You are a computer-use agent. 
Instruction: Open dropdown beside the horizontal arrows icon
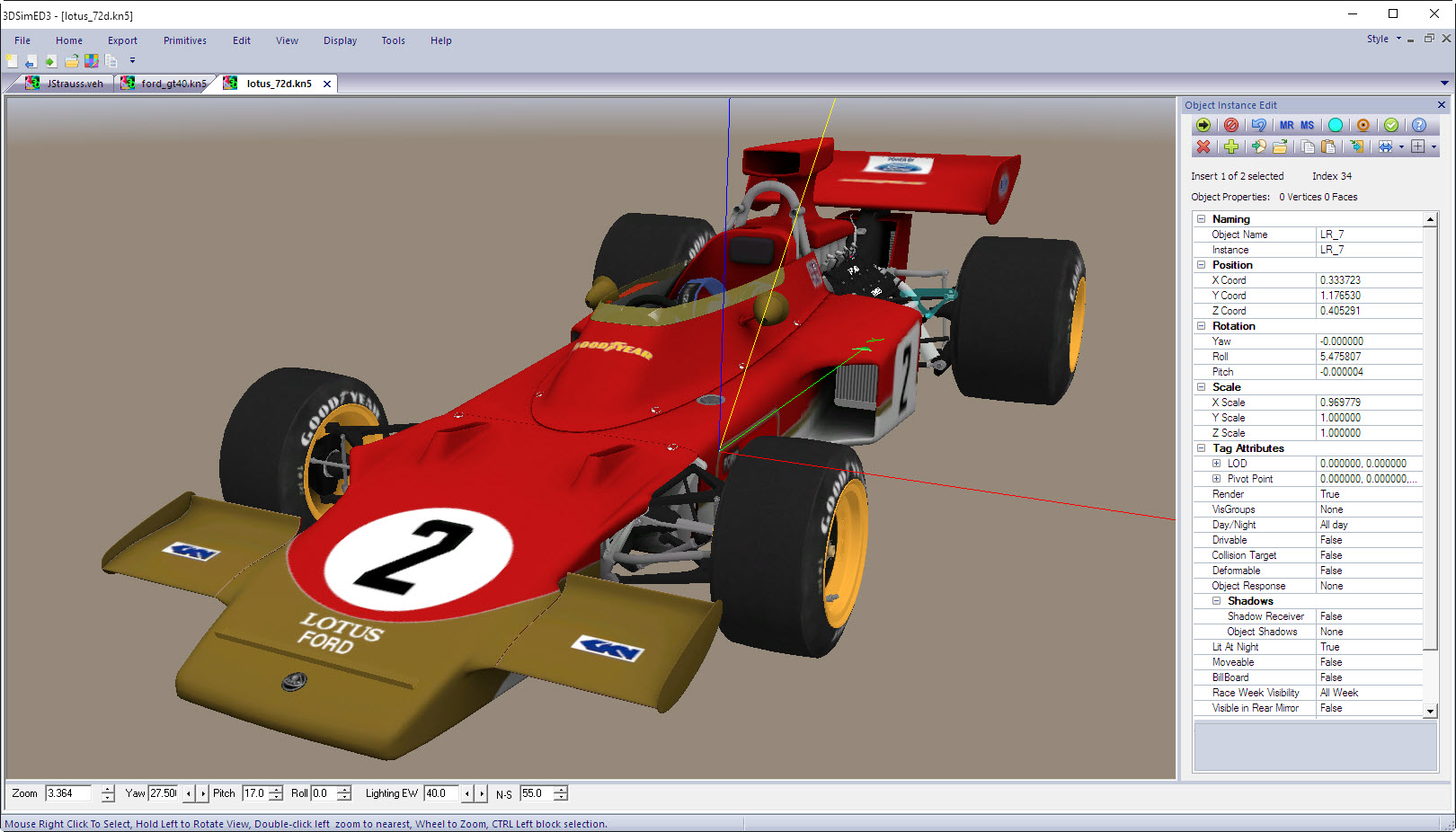click(x=1401, y=147)
